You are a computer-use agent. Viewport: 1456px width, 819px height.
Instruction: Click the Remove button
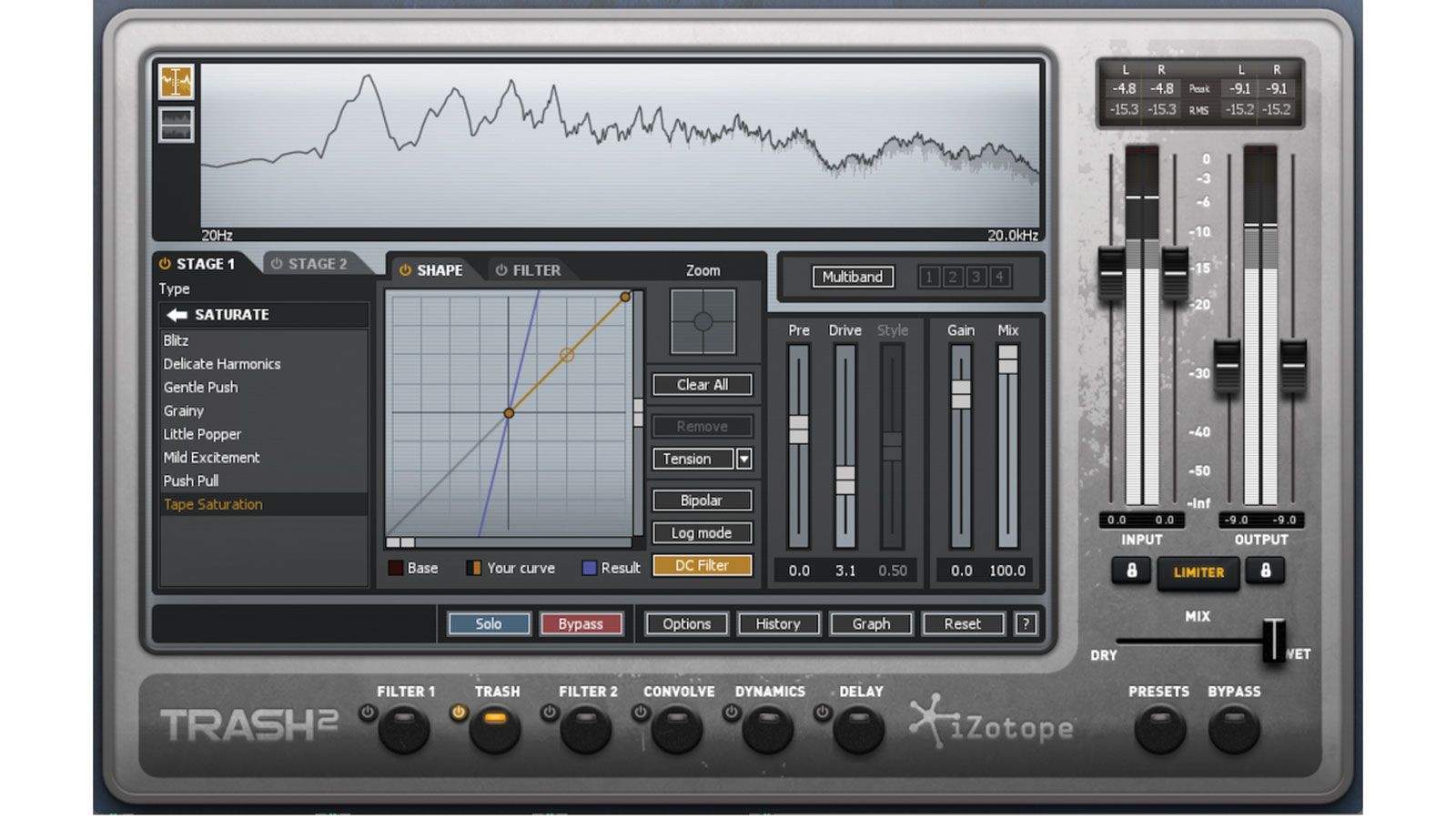(703, 427)
